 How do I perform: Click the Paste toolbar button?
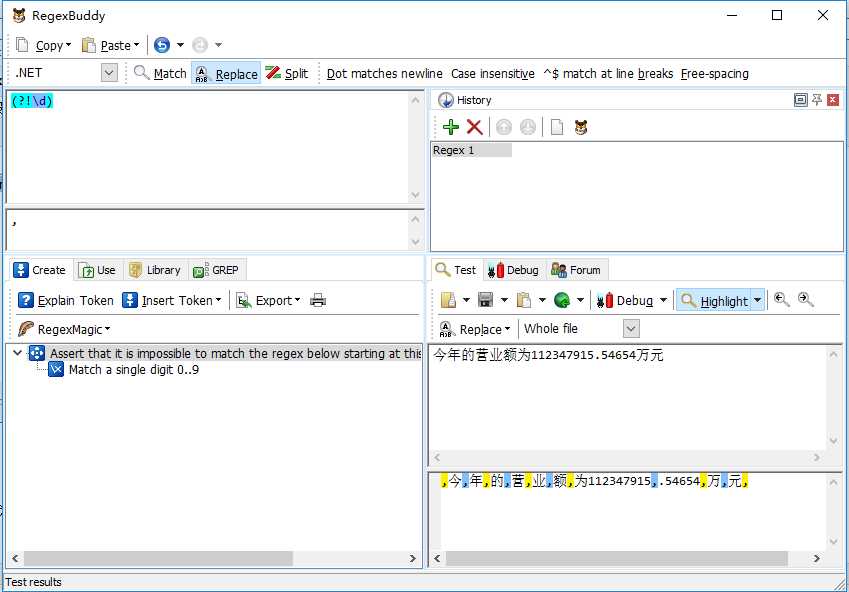(x=110, y=45)
